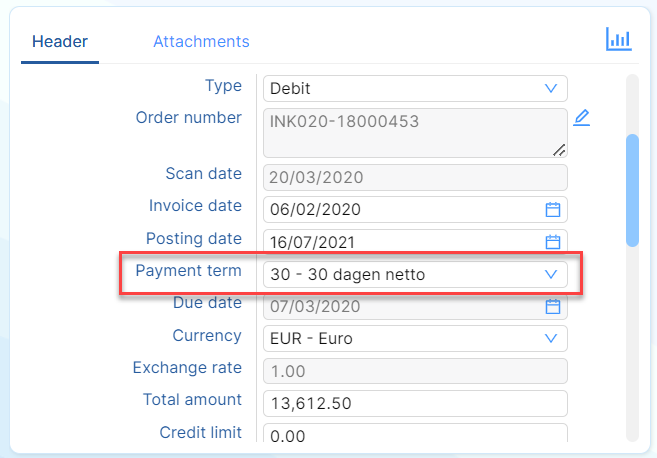Grab the Order number textarea resize handle

[559, 150]
